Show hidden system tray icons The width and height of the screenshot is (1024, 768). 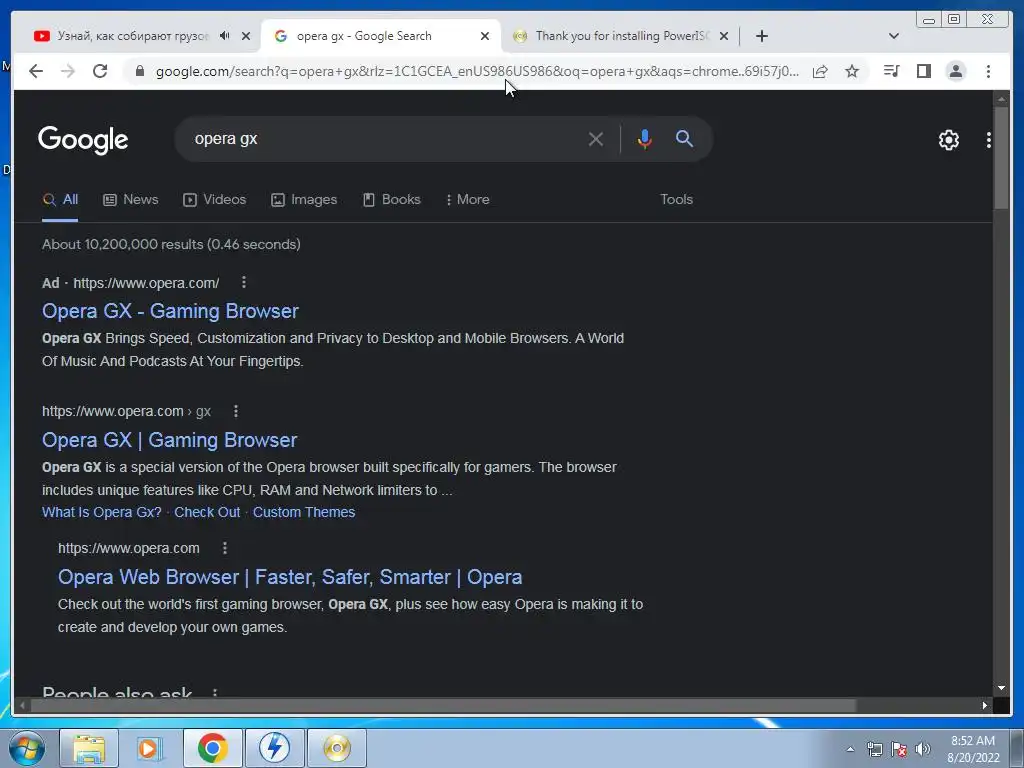(x=850, y=749)
